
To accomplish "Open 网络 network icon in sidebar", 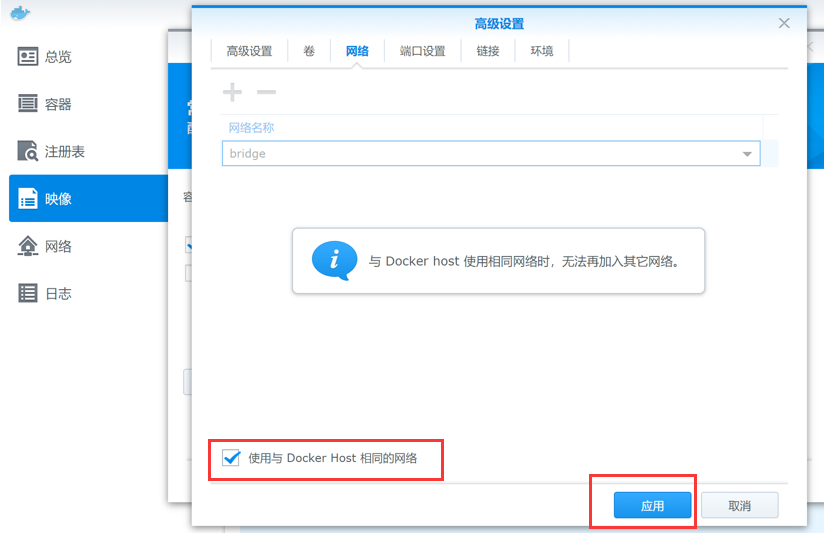I will pos(28,246).
